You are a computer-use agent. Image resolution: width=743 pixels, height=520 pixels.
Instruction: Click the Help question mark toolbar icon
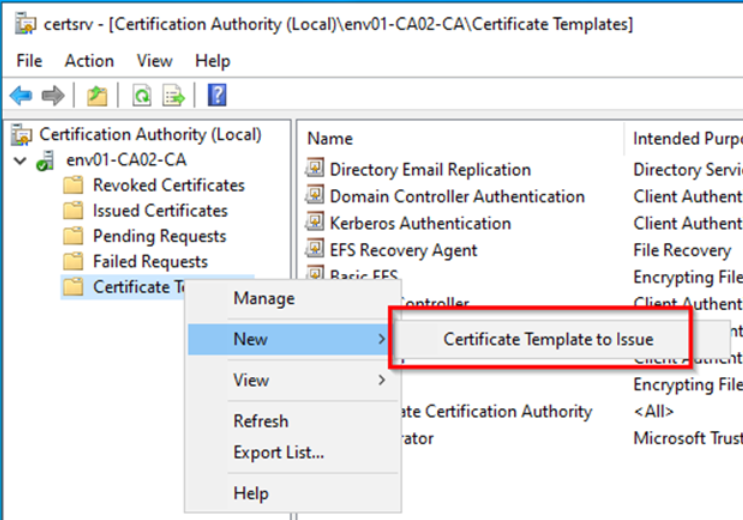click(217, 95)
